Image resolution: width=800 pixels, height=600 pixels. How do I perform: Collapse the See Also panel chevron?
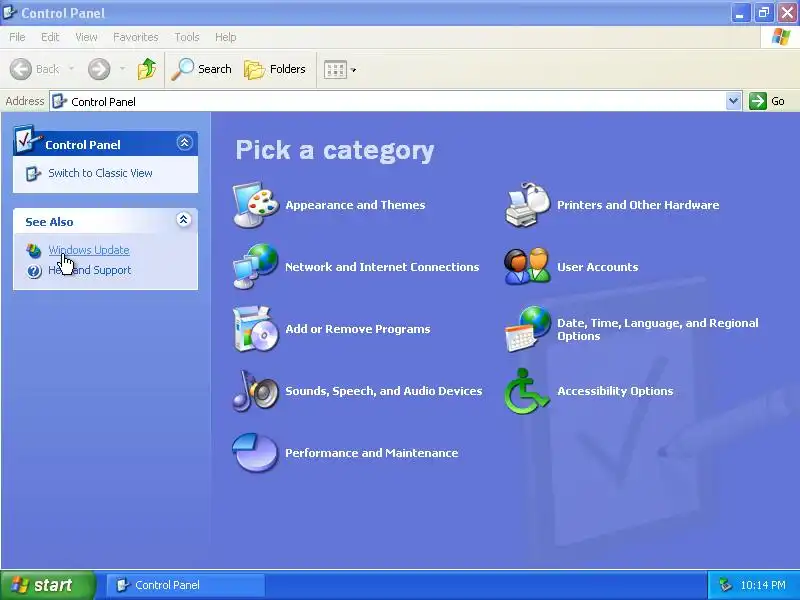(x=184, y=220)
